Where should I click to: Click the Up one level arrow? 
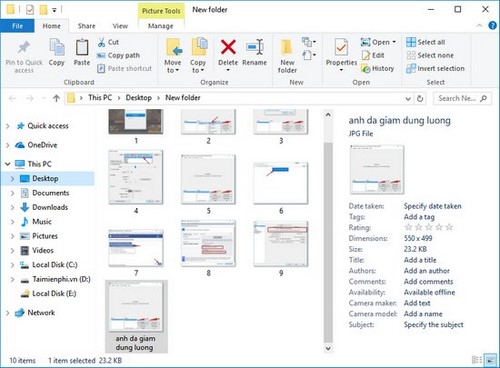click(x=56, y=98)
